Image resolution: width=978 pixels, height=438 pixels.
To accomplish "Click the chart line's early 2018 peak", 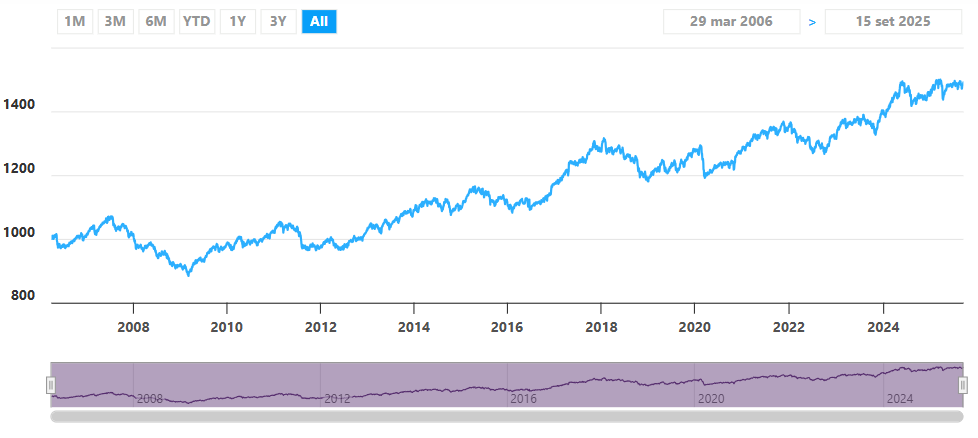I will tap(600, 141).
